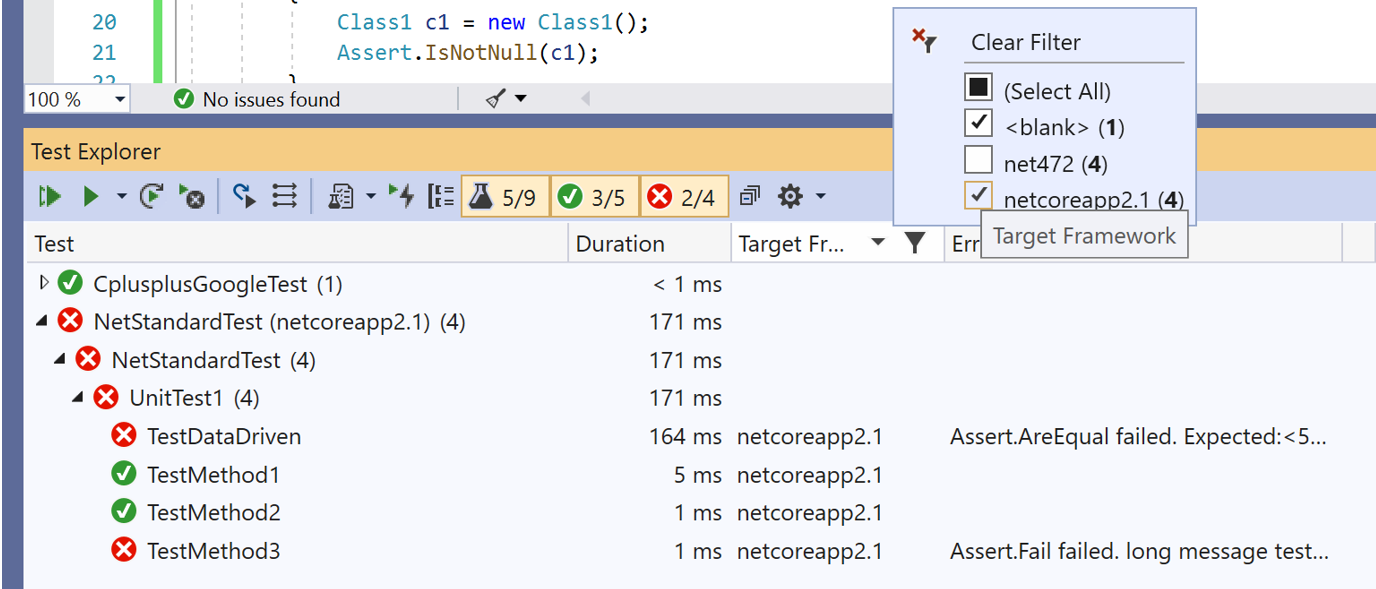Select the TestMethod3 test

point(213,550)
